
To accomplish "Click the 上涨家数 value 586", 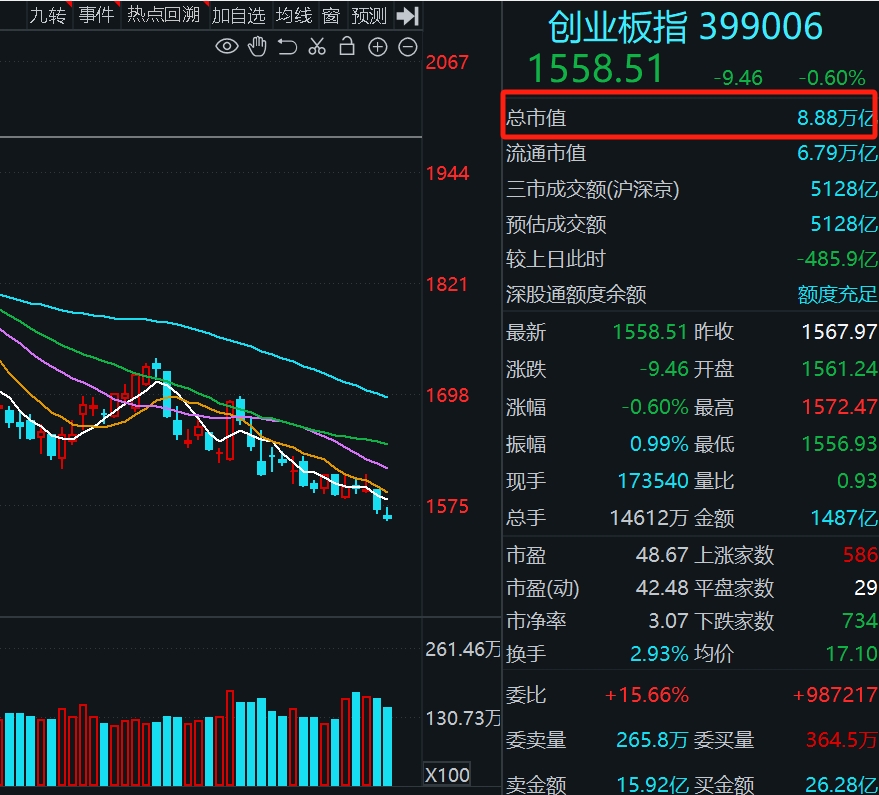I will click(859, 555).
